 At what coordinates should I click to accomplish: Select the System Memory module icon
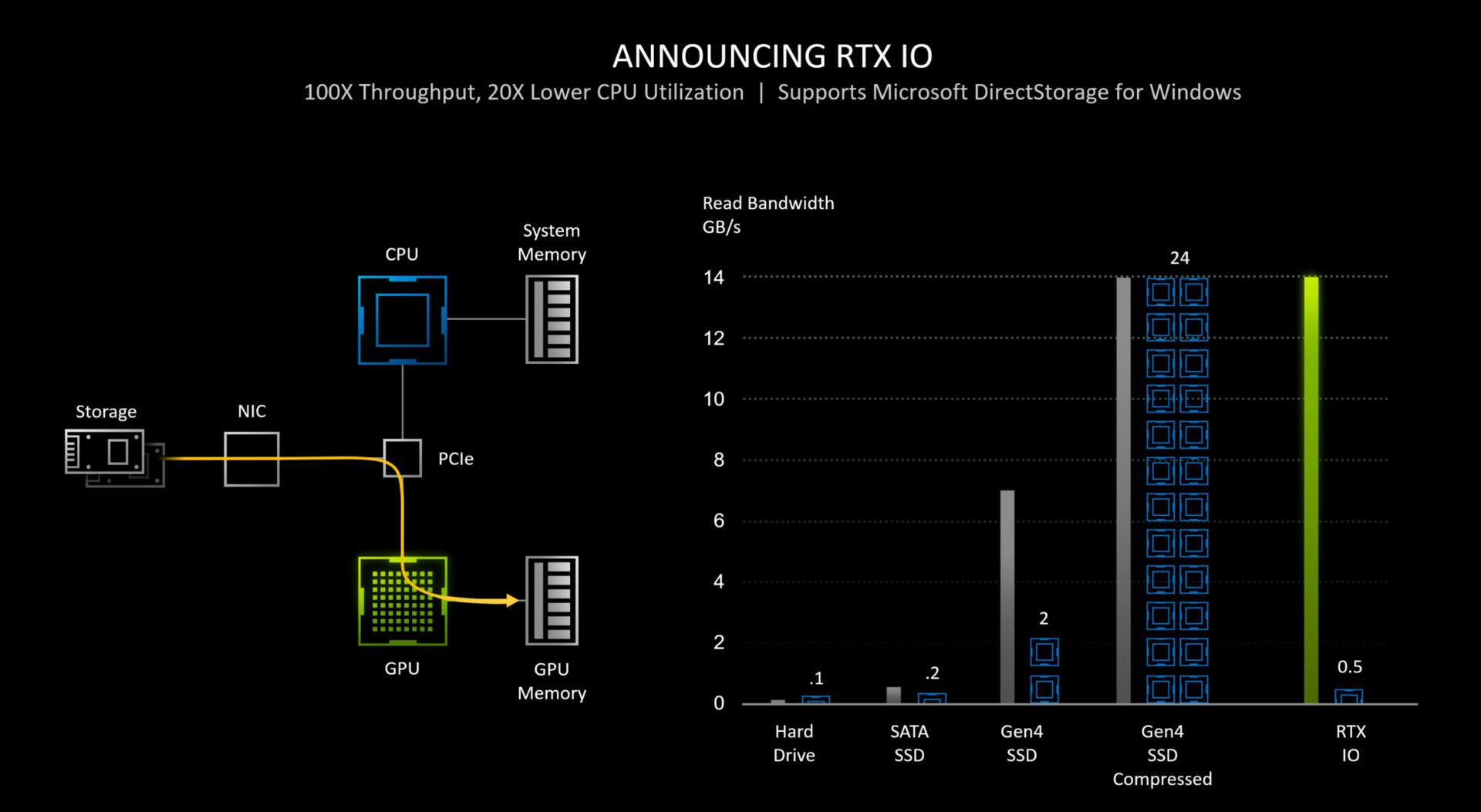pyautogui.click(x=552, y=319)
